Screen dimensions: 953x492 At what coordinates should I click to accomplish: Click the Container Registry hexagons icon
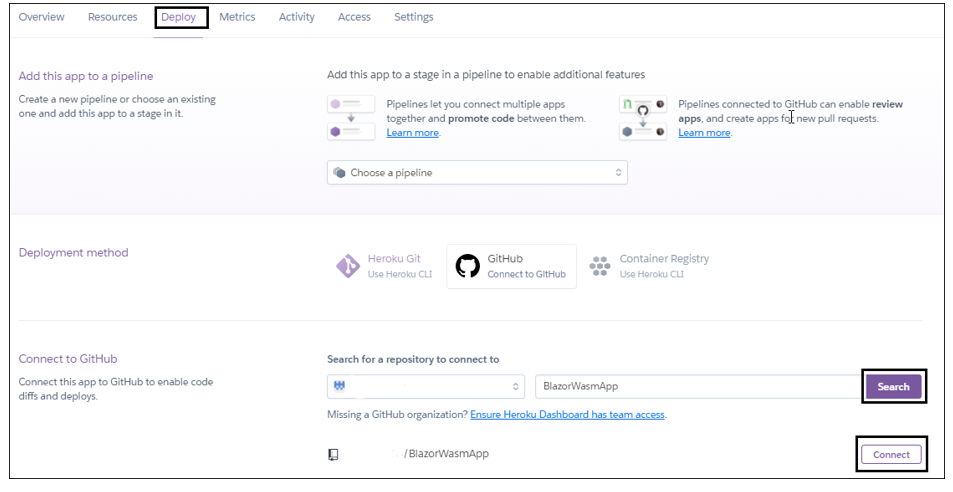[x=600, y=266]
